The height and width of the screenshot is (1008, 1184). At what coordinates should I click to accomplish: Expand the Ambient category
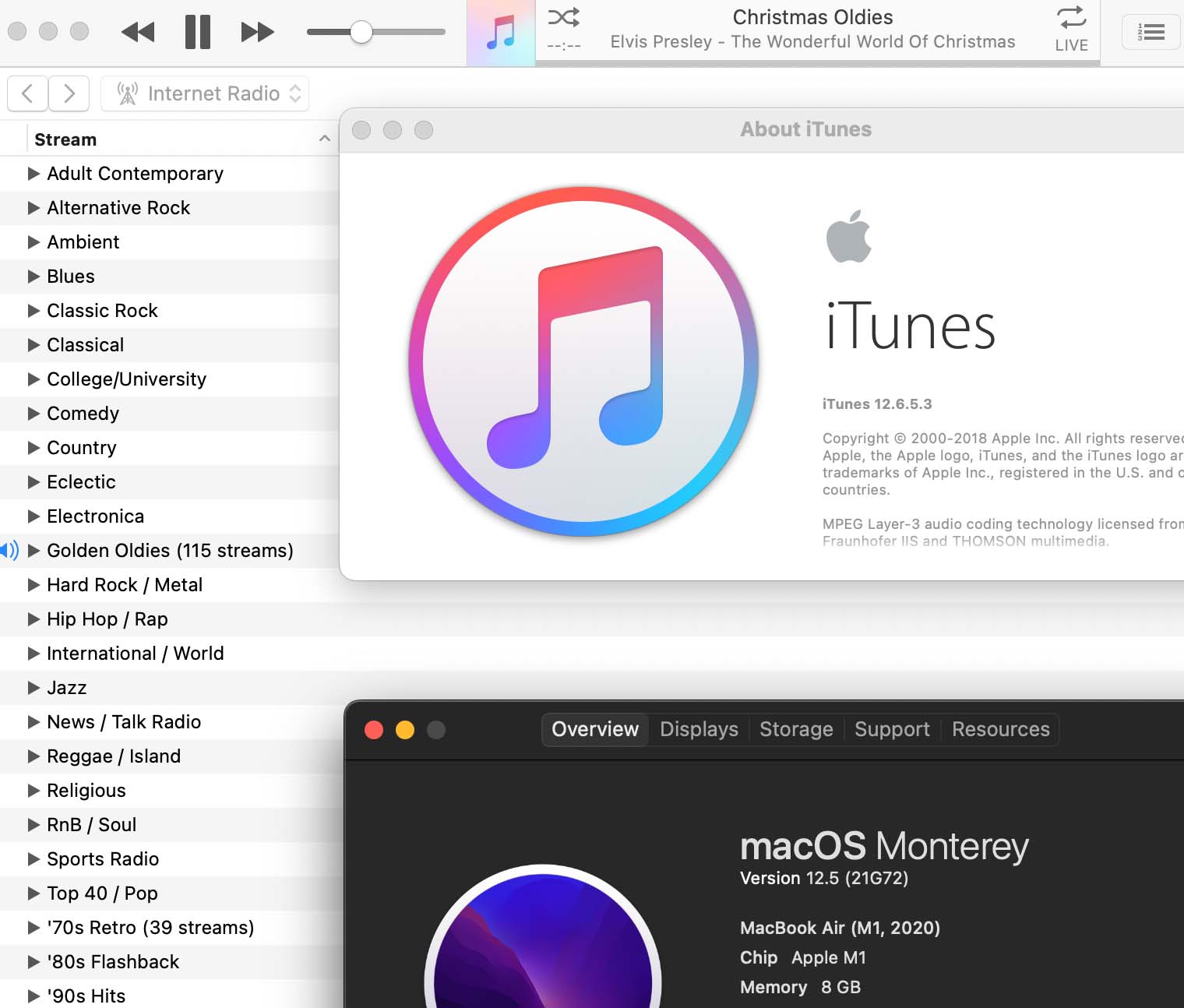click(x=33, y=242)
